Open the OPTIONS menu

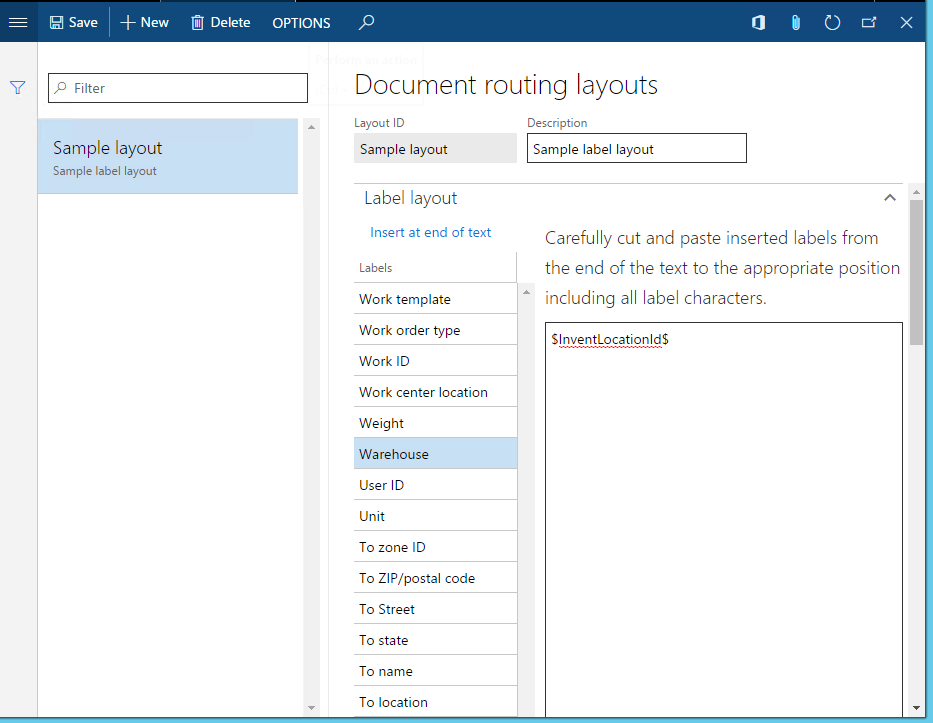[301, 23]
